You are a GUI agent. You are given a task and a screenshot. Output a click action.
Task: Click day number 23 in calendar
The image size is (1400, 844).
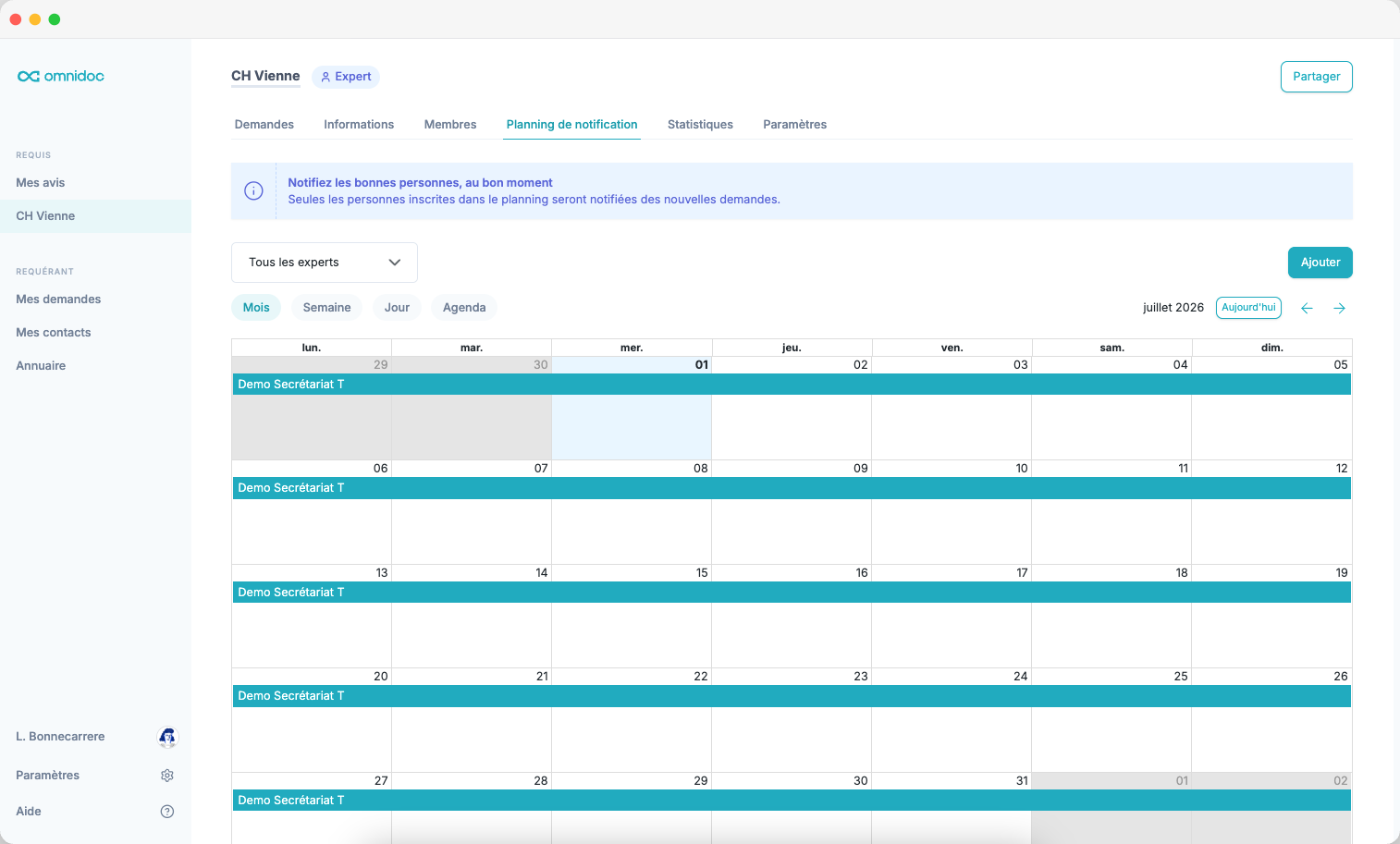tap(861, 677)
